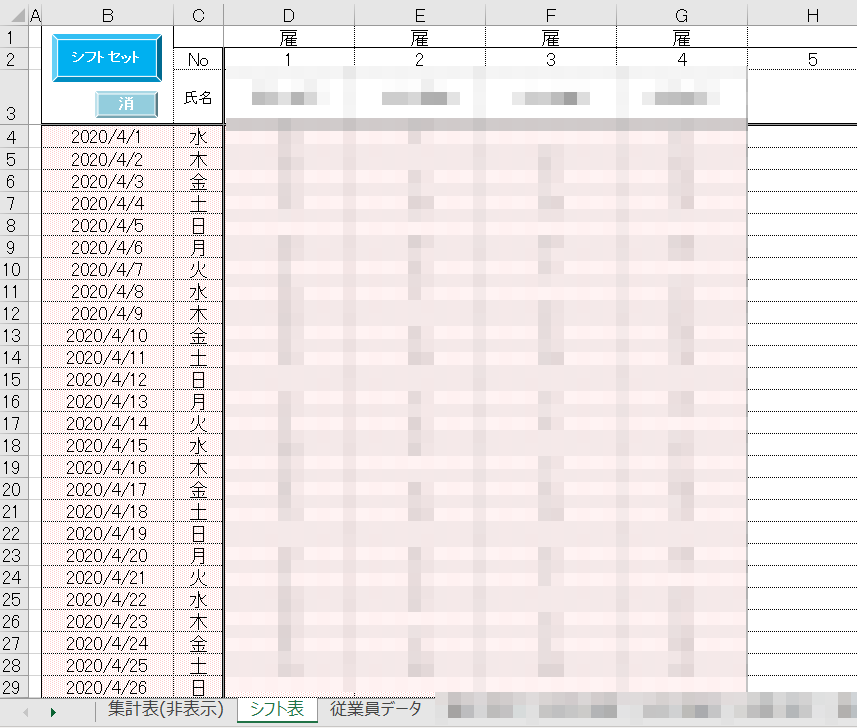
Task: Select the 雇 cell above No 1
Action: 288,39
